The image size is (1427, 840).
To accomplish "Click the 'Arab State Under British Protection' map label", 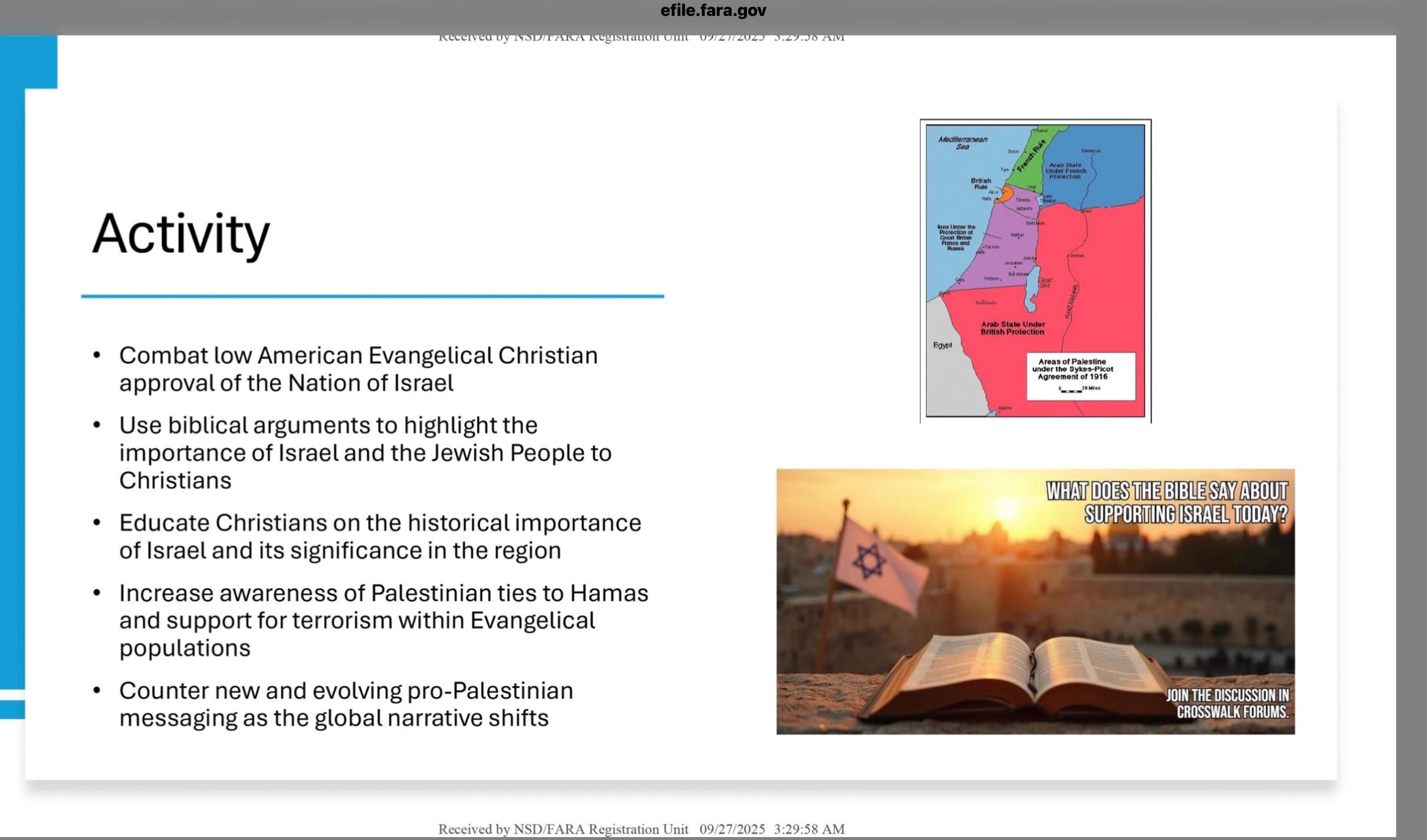I will [x=1012, y=328].
